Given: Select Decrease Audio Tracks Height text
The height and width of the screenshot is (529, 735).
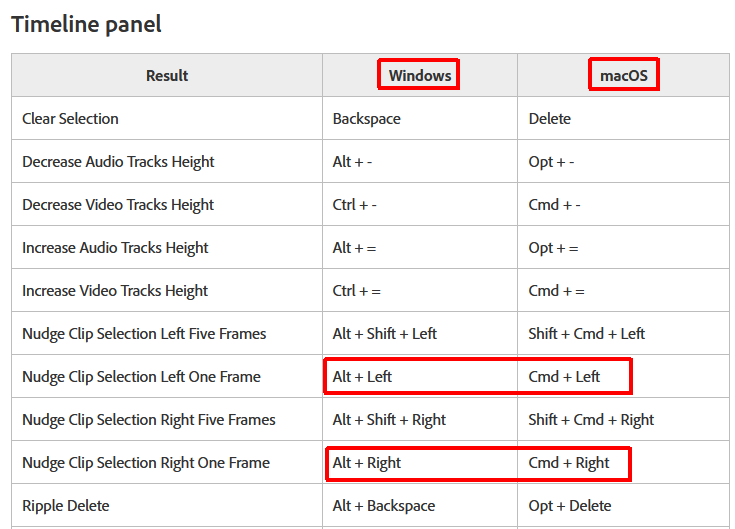Looking at the screenshot, I should [x=118, y=162].
